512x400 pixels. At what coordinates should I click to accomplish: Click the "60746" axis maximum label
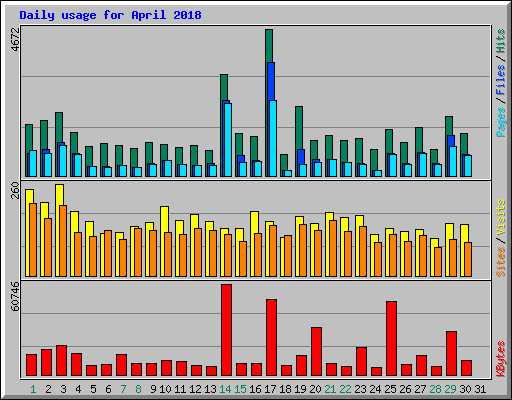[15, 296]
